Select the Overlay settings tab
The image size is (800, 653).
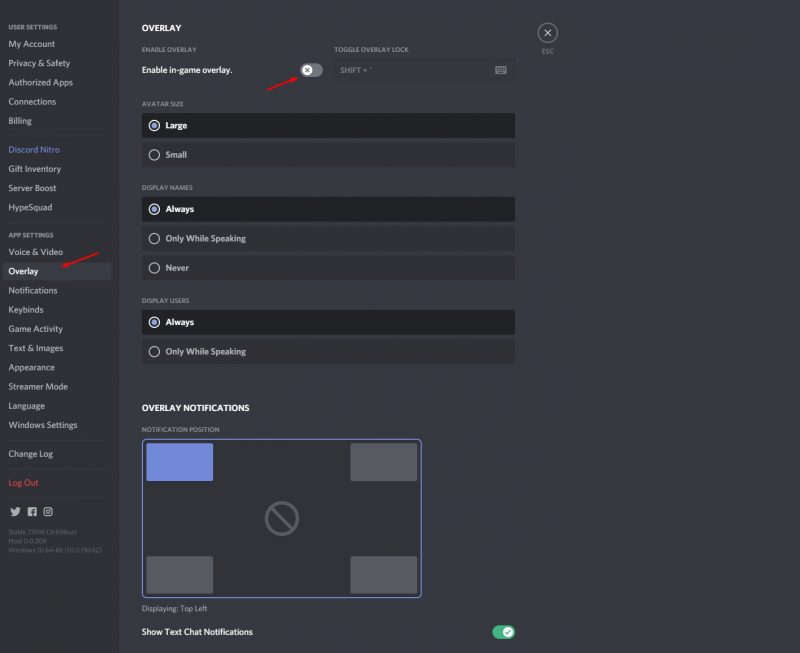click(57, 271)
